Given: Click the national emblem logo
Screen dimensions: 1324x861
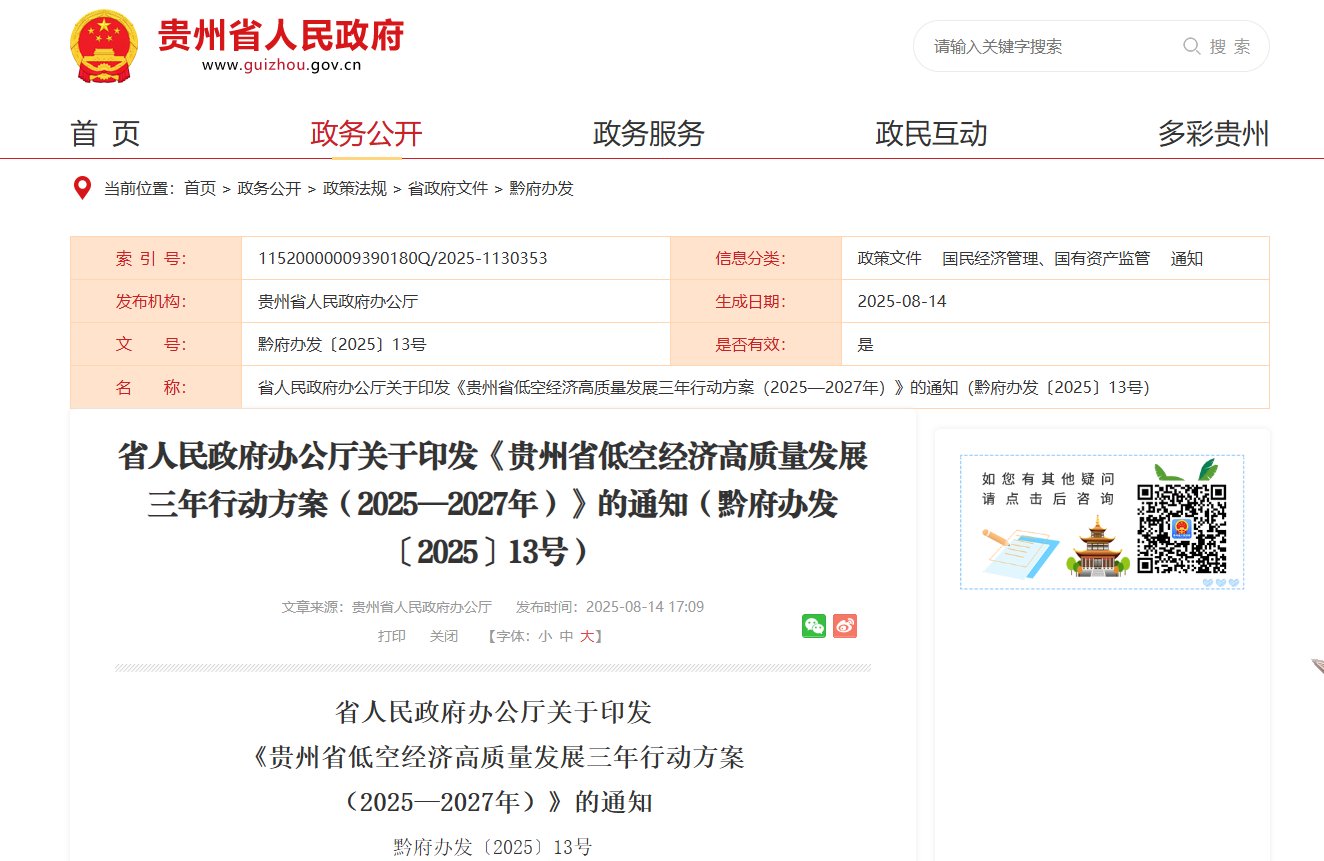Looking at the screenshot, I should click(104, 47).
